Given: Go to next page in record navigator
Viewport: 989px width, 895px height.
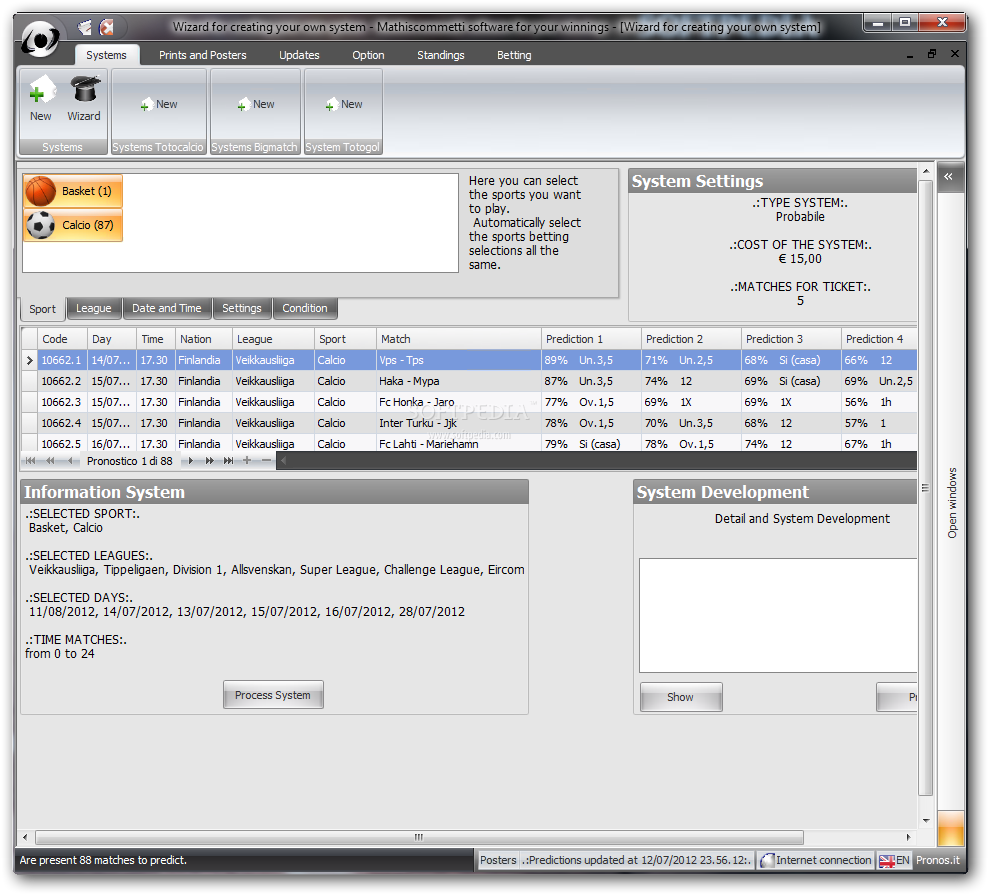Looking at the screenshot, I should (x=209, y=461).
